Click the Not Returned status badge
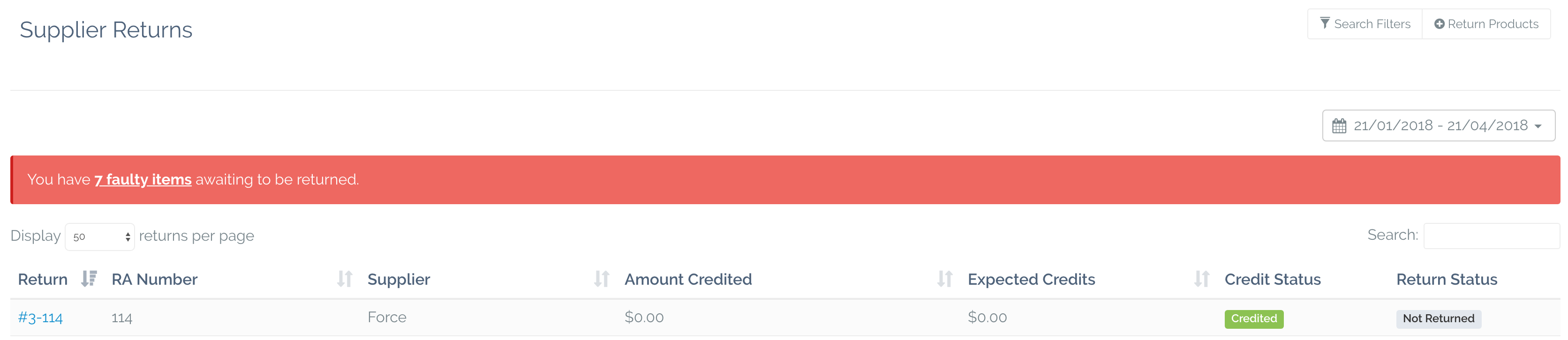This screenshot has width=1568, height=340. click(x=1438, y=319)
